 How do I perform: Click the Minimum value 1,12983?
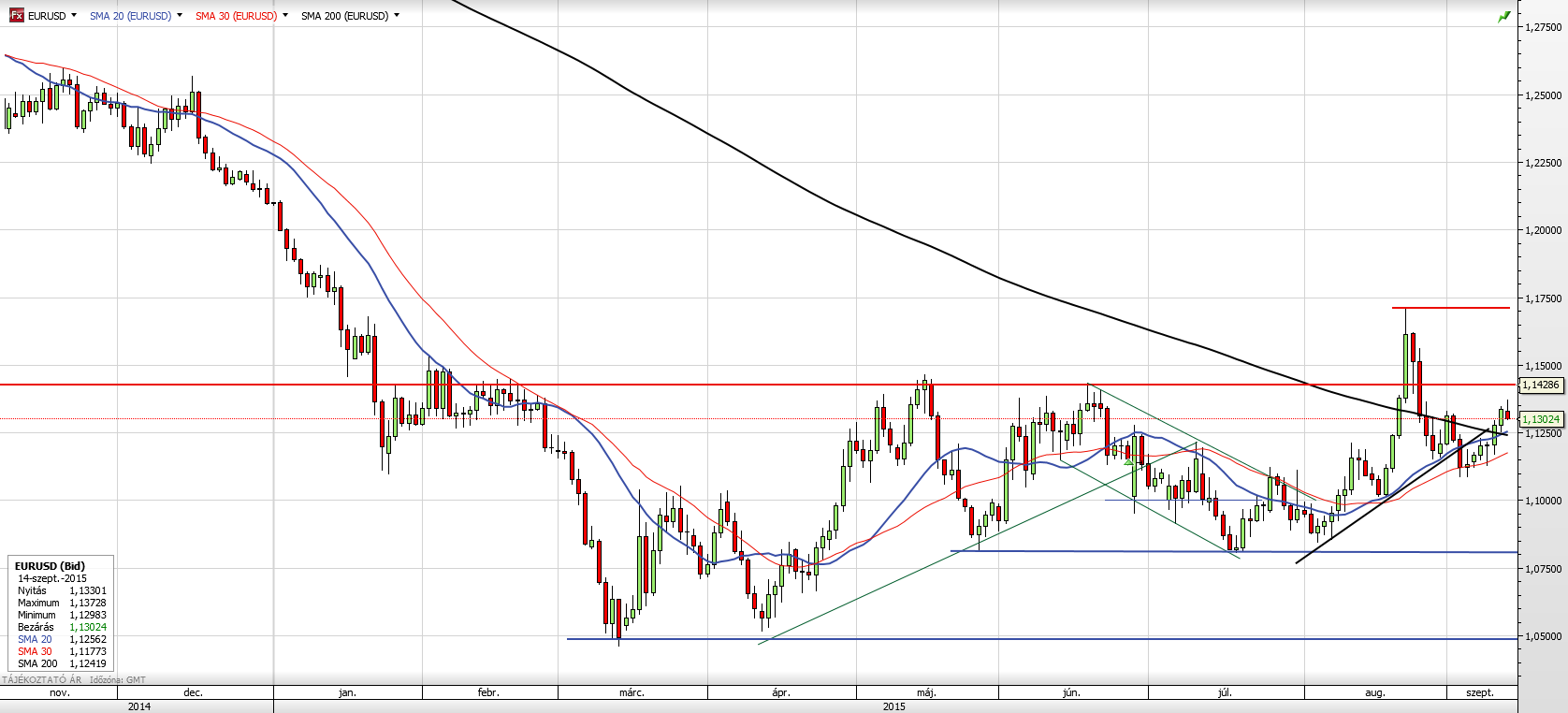[x=88, y=615]
